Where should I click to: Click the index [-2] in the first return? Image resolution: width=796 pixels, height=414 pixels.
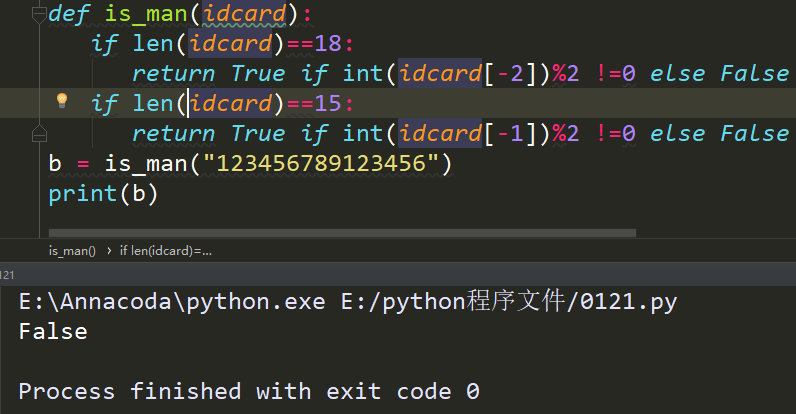tap(509, 74)
